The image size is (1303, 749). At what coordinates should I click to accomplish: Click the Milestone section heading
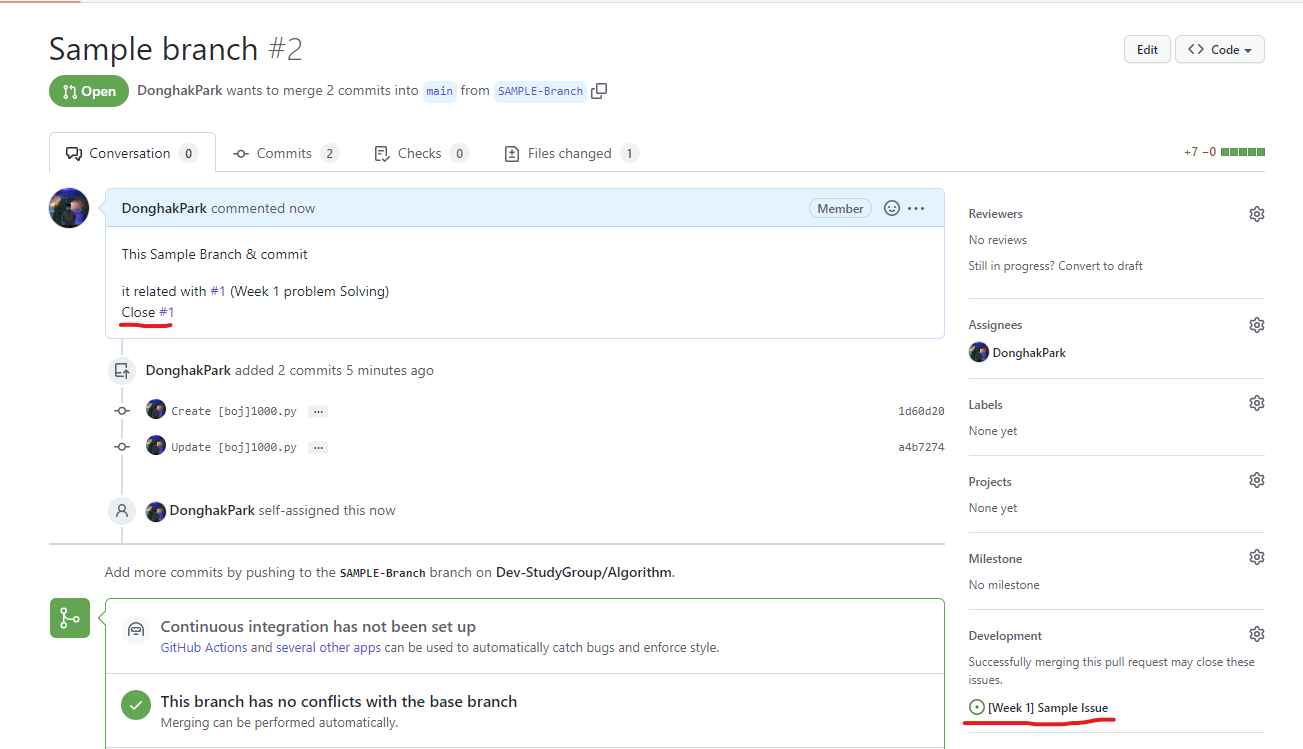pyautogui.click(x=995, y=558)
